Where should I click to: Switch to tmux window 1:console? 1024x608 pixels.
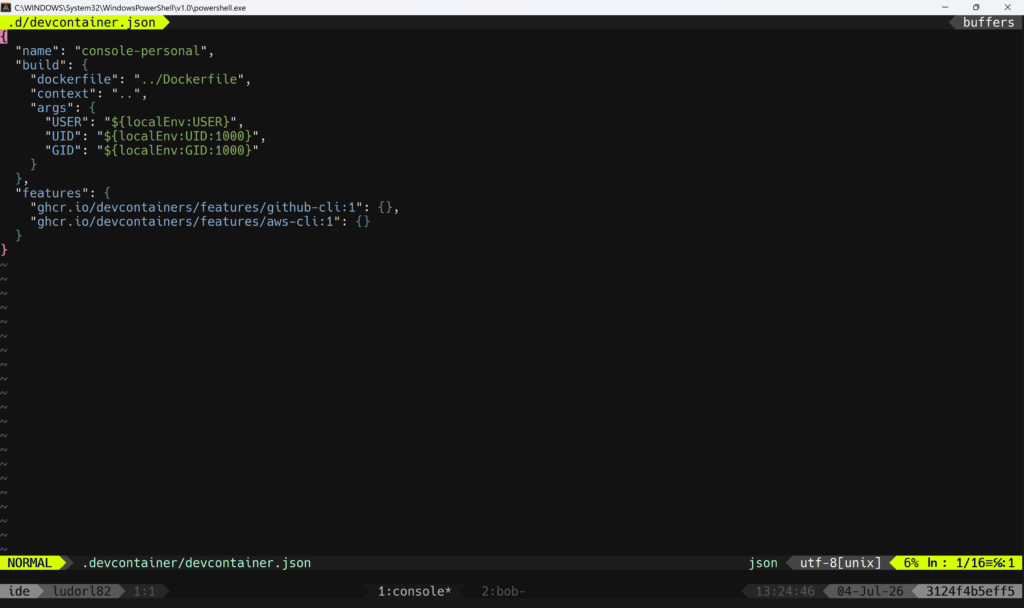click(415, 591)
